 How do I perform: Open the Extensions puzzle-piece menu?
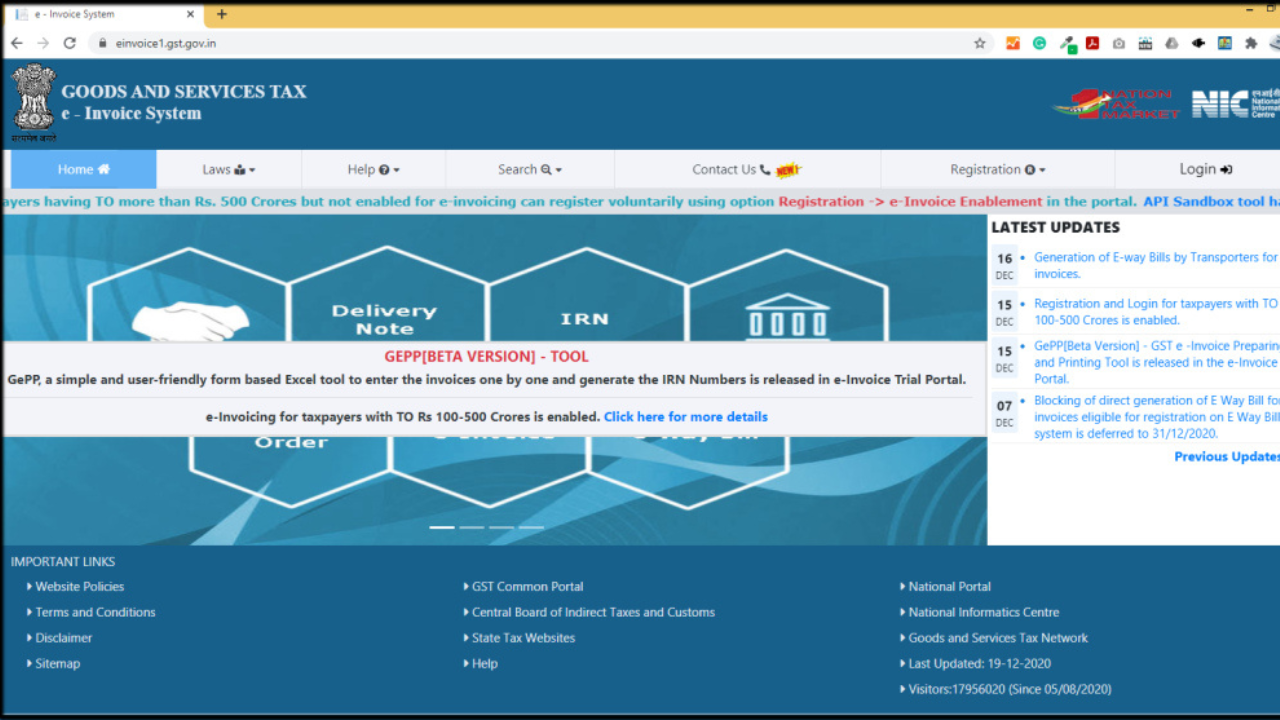[x=1251, y=43]
